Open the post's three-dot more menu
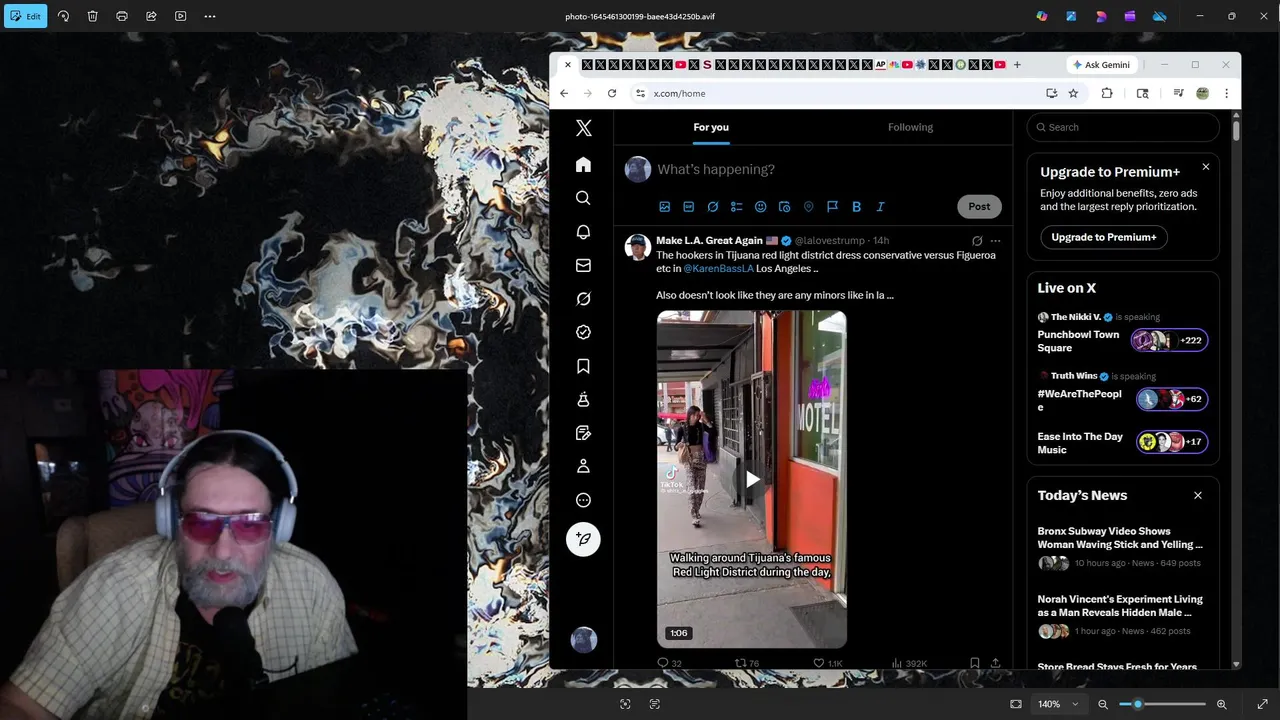This screenshot has height=720, width=1280. 994,241
